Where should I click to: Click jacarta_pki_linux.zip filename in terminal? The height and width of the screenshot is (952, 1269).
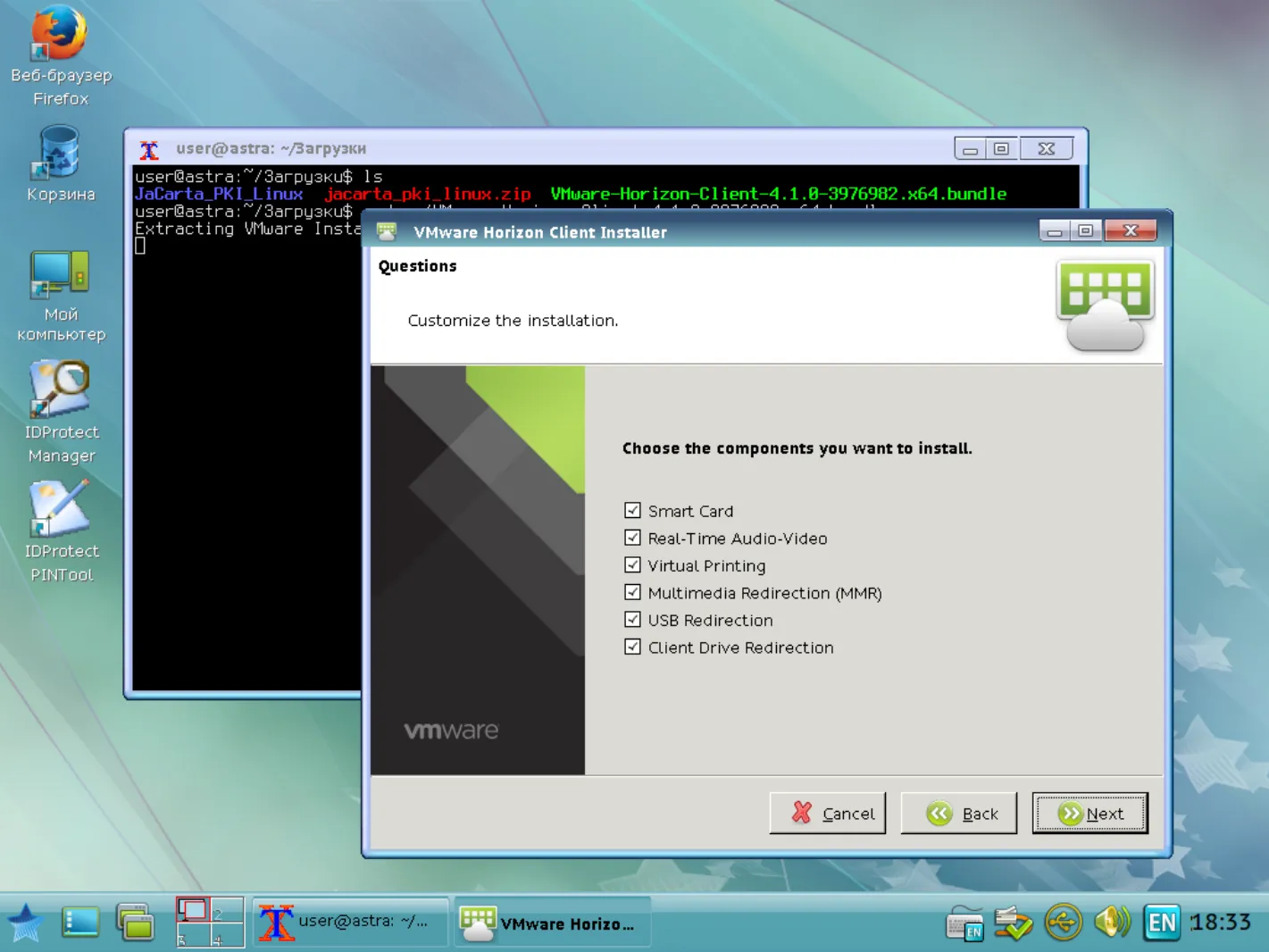click(x=428, y=194)
